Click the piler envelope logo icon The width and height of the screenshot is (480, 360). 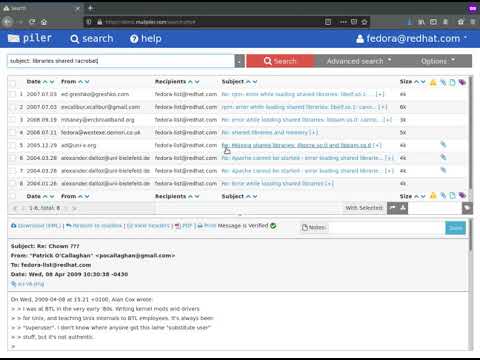click(x=14, y=39)
